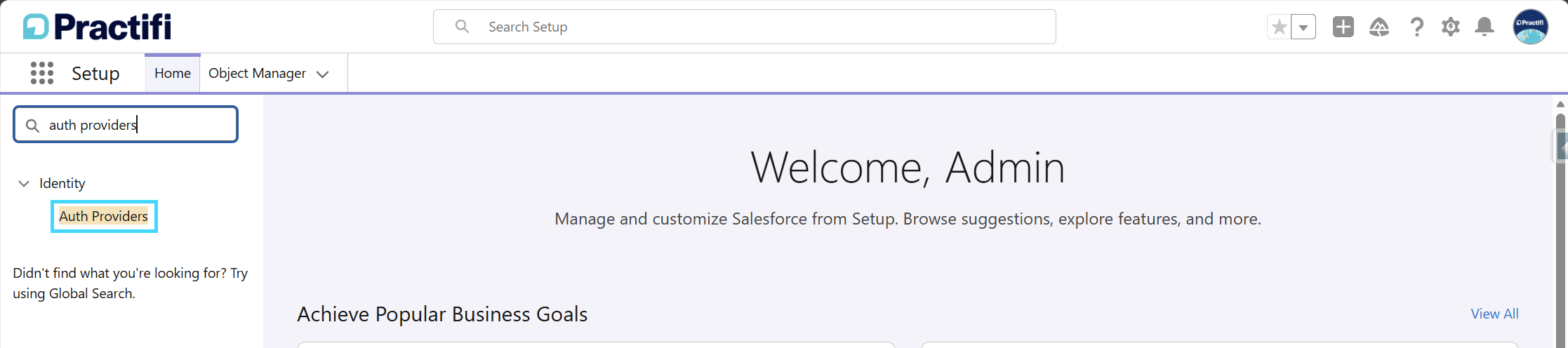Open the Help question mark icon

click(x=1416, y=27)
